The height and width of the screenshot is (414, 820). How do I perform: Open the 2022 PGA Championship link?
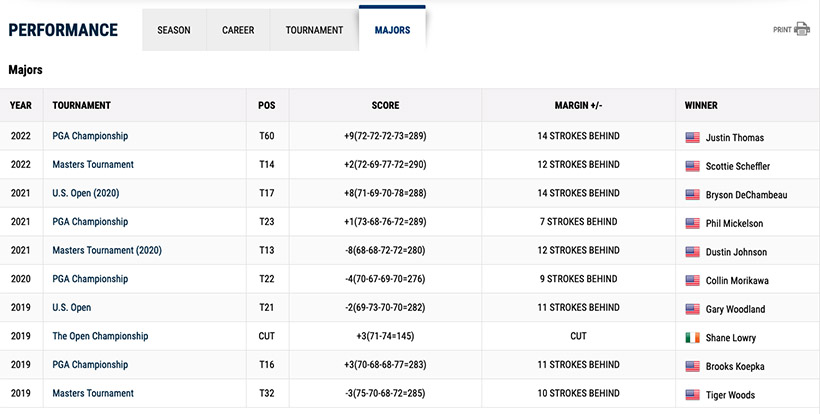coord(90,136)
